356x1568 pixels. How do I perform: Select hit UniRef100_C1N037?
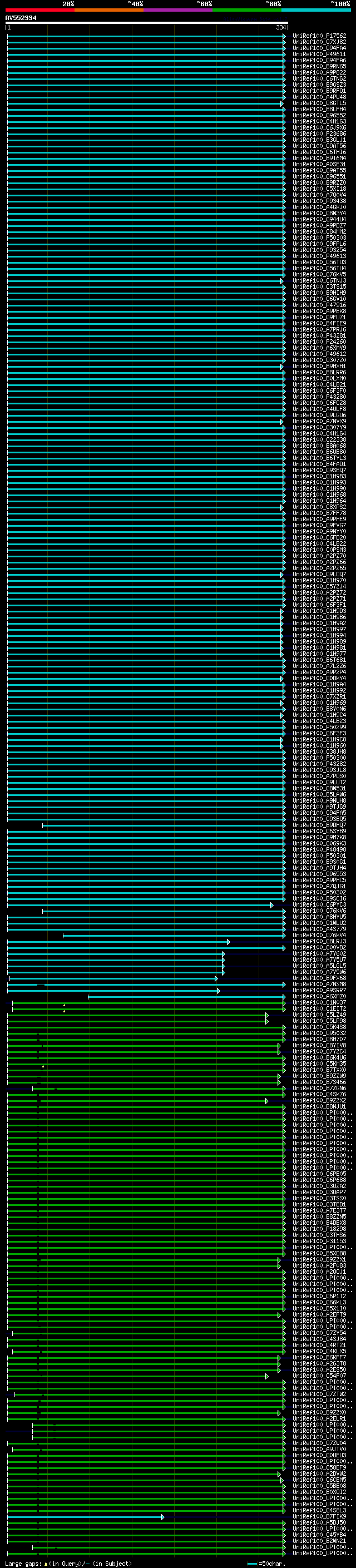point(319,1003)
